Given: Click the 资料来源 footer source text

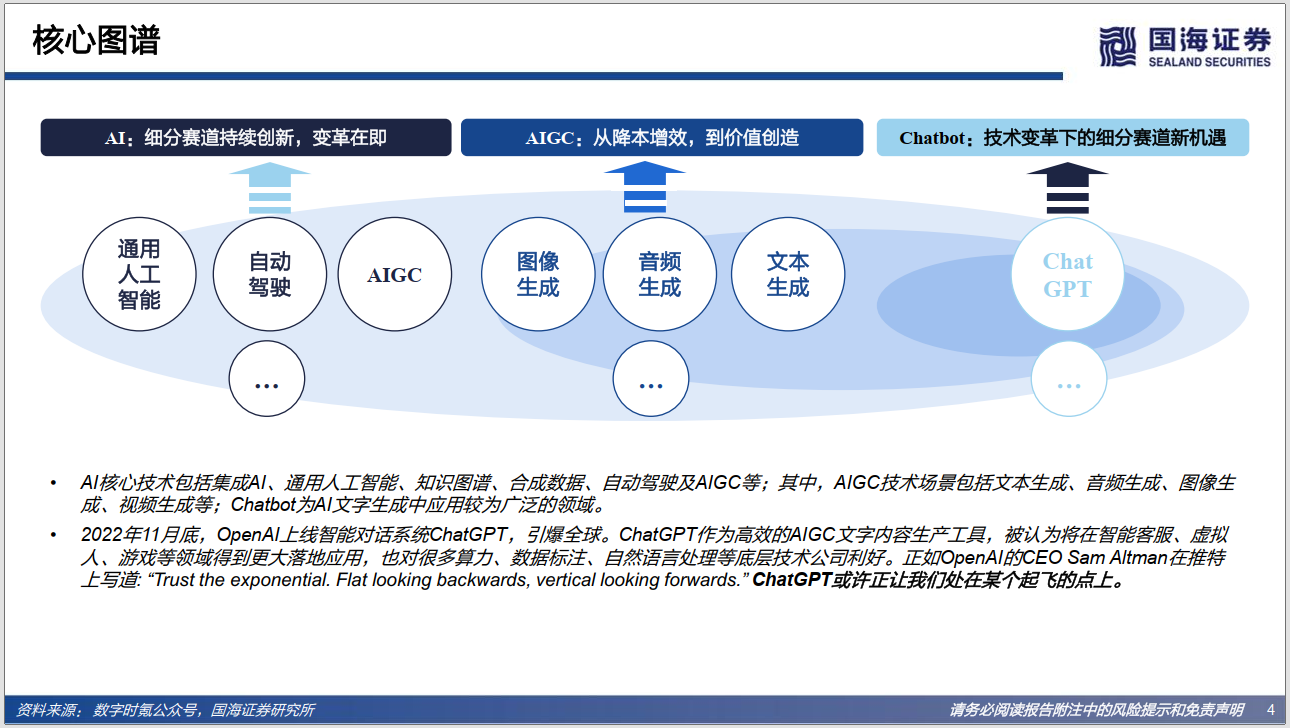Looking at the screenshot, I should pos(166,710).
